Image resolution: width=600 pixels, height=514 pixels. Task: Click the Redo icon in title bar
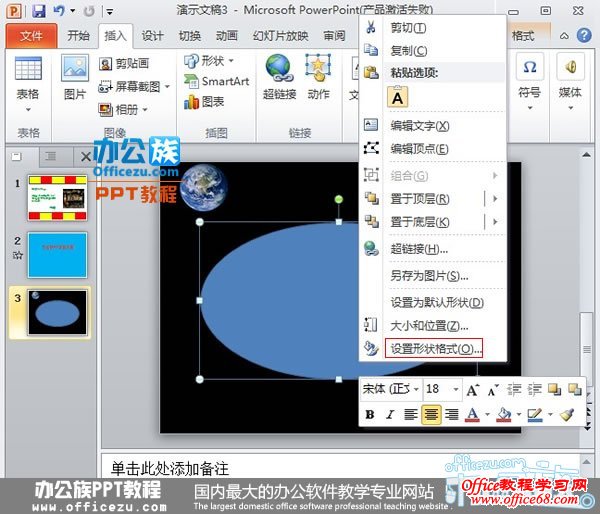pyautogui.click(x=89, y=11)
